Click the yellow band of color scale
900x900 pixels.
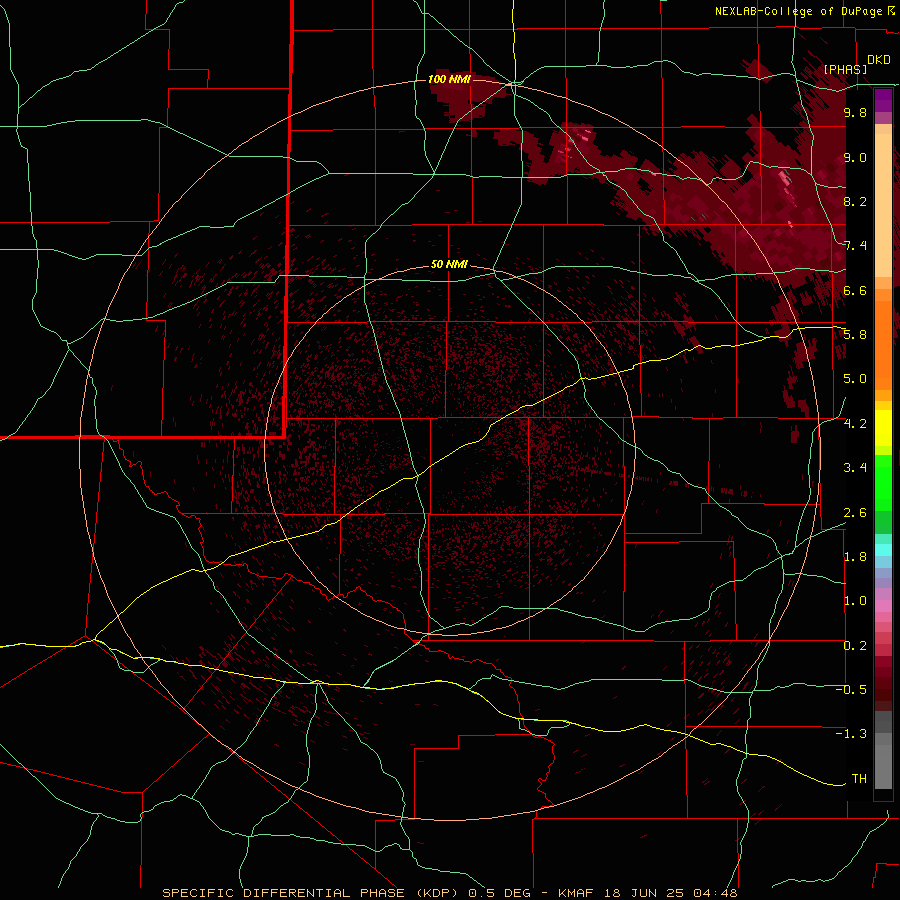pos(883,428)
